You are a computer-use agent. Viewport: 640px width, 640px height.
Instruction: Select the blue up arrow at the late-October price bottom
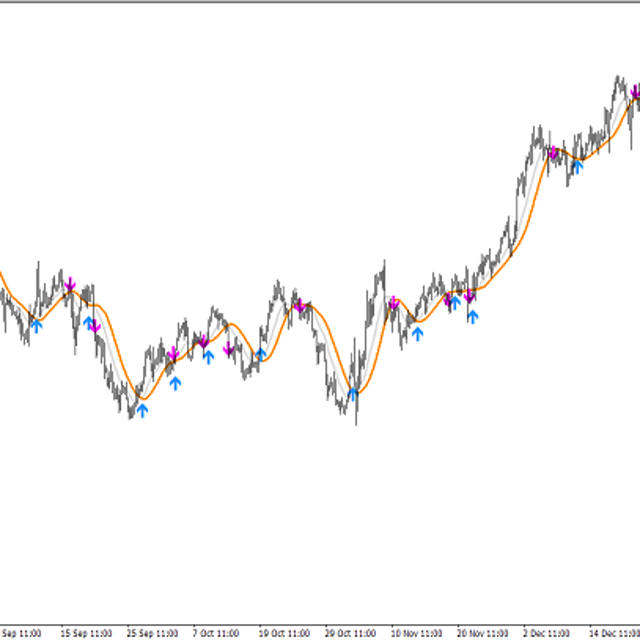tap(352, 394)
